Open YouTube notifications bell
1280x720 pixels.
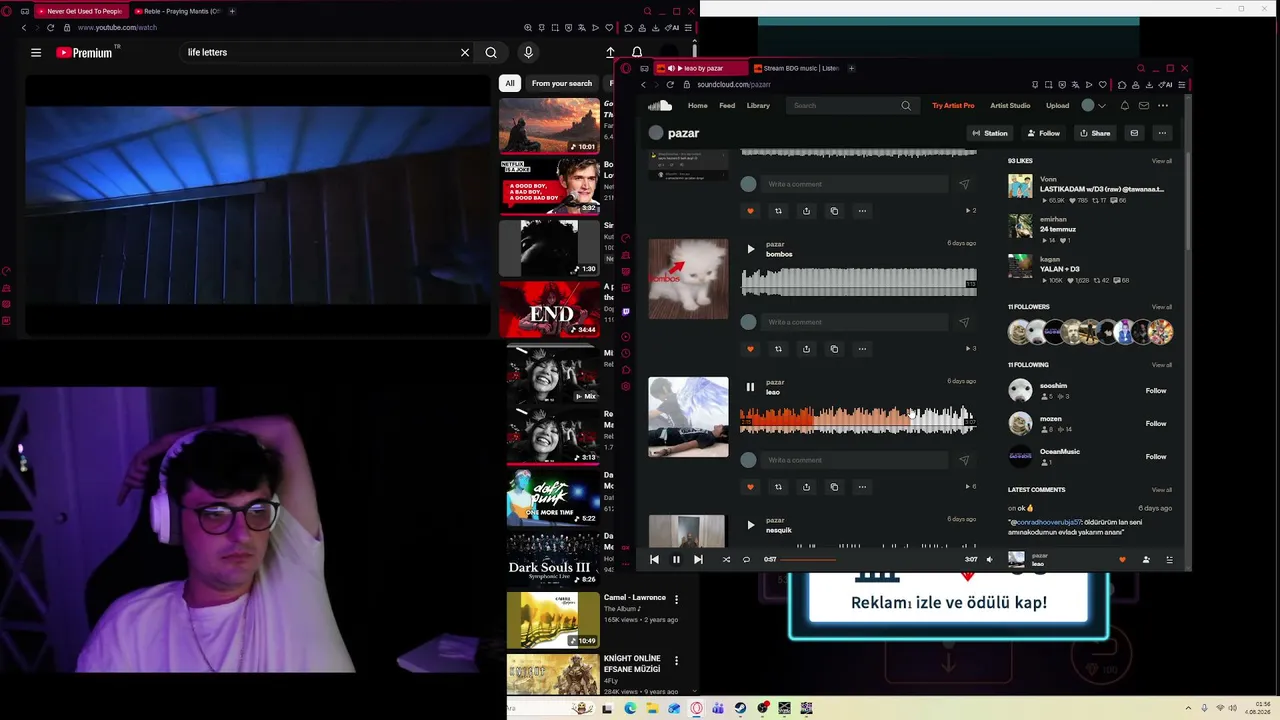coord(637,53)
